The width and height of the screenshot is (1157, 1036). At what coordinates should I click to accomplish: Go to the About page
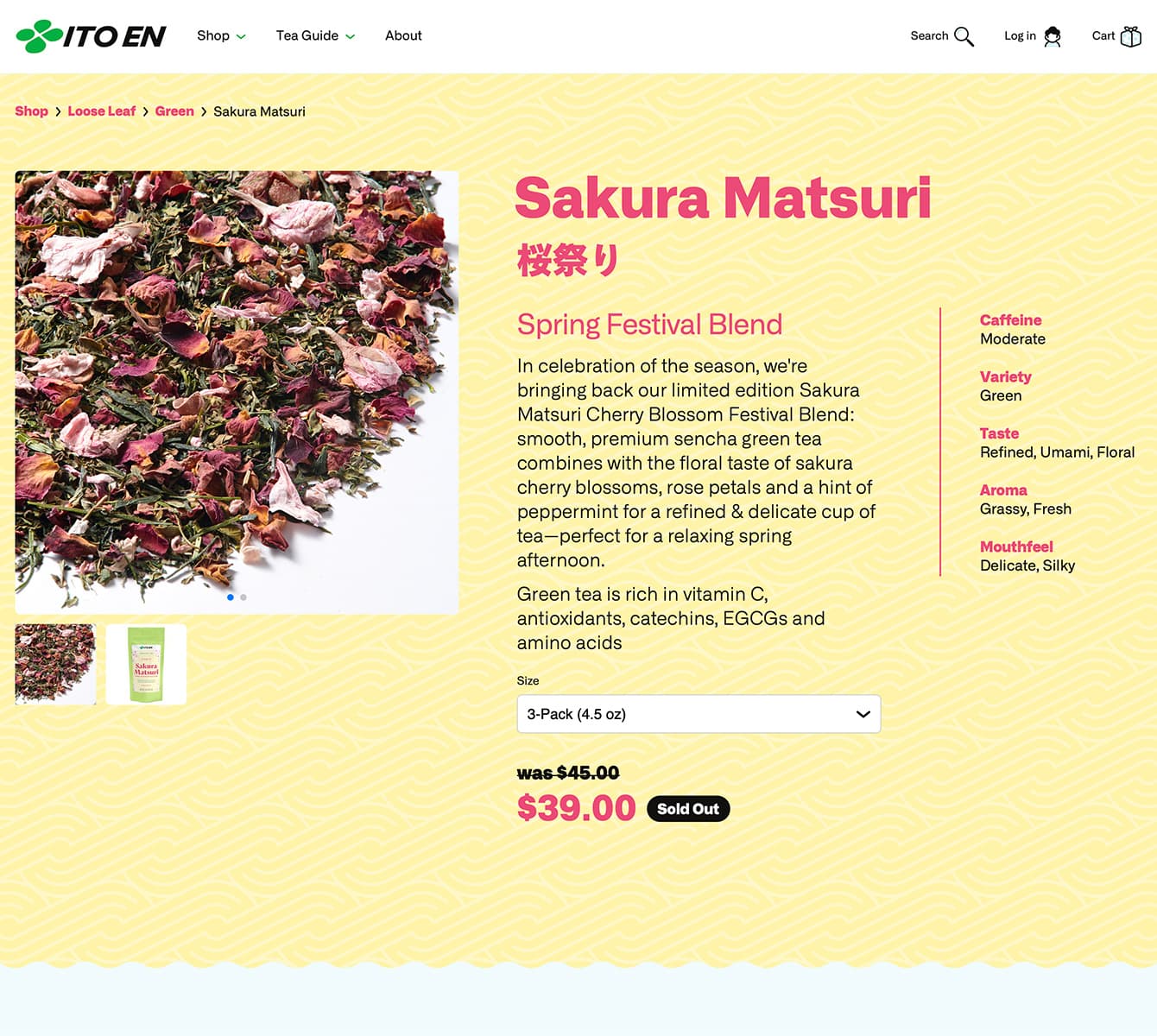pyautogui.click(x=403, y=35)
